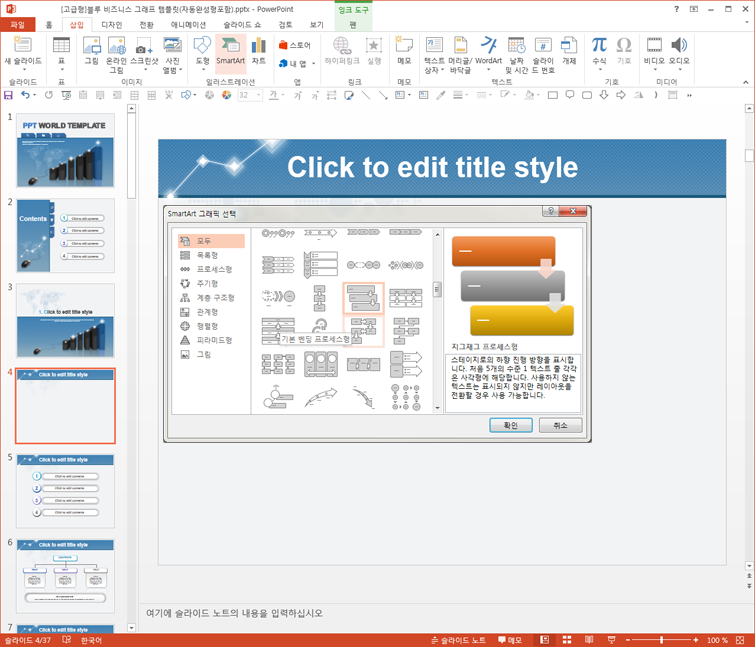Image resolution: width=755 pixels, height=647 pixels.
Task: Click Fit slide to window icon
Action: click(x=740, y=640)
